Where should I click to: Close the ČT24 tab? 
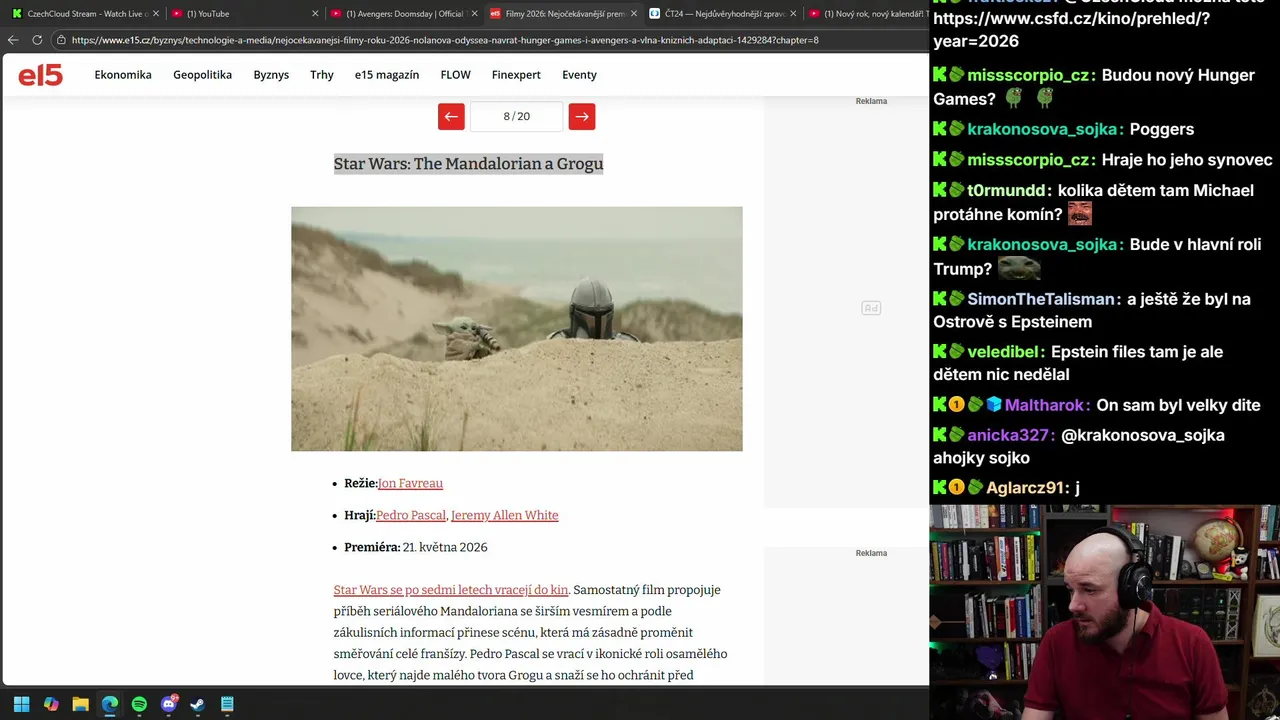point(793,14)
